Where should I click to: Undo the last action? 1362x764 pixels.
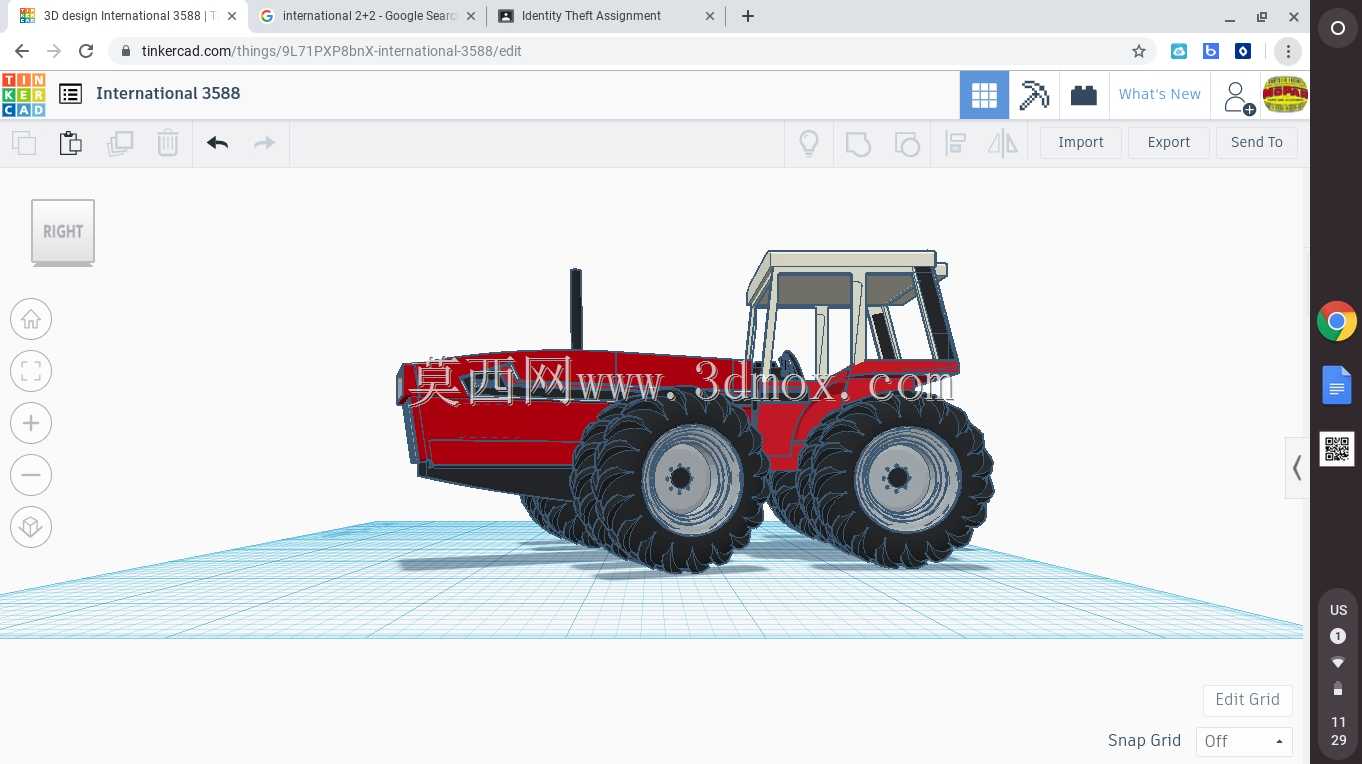click(218, 143)
